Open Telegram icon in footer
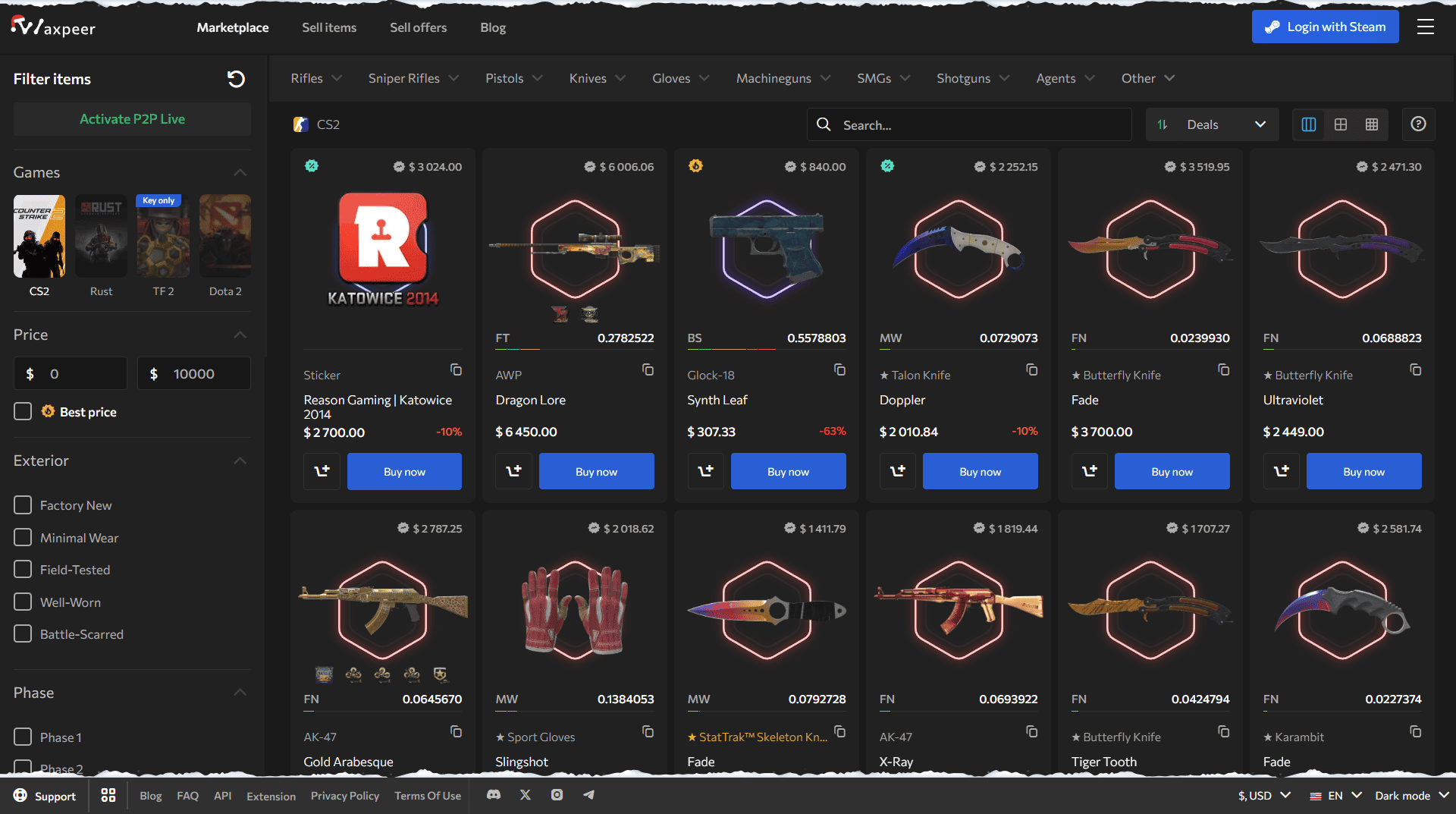The width and height of the screenshot is (1456, 814). pos(589,795)
